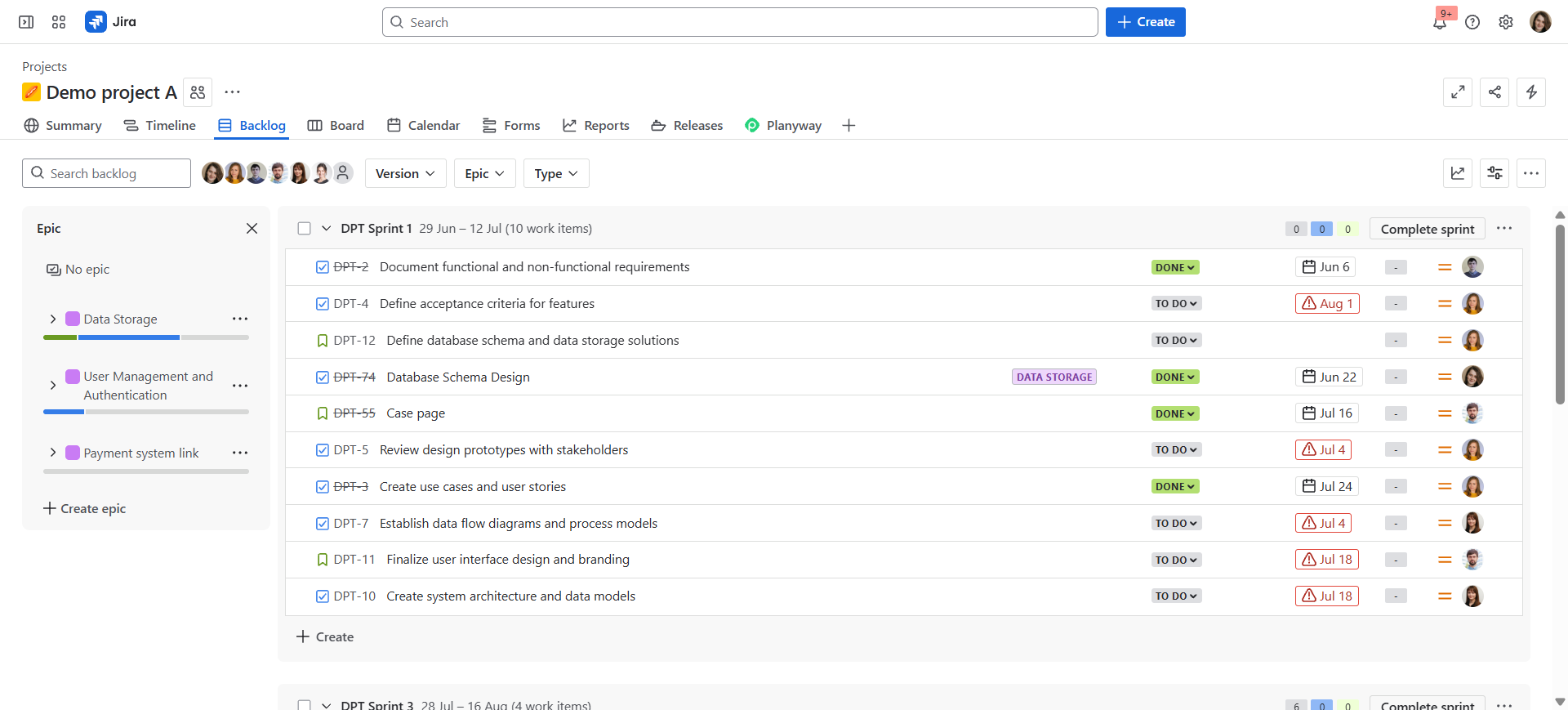Open the Version filter dropdown
Screen dimensions: 1568x710
click(x=405, y=173)
